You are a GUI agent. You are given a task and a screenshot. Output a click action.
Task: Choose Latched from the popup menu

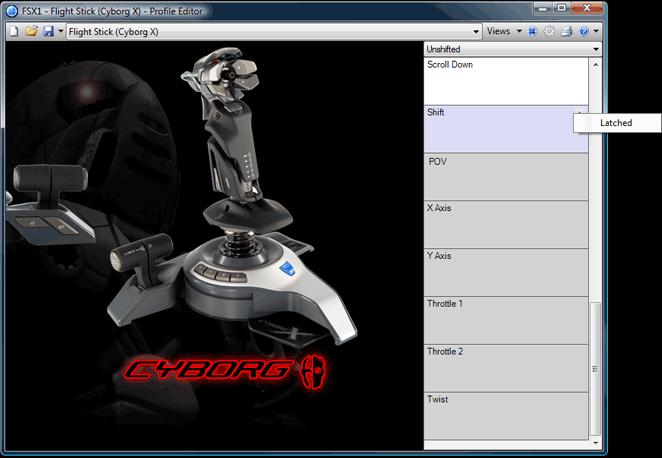[617, 123]
